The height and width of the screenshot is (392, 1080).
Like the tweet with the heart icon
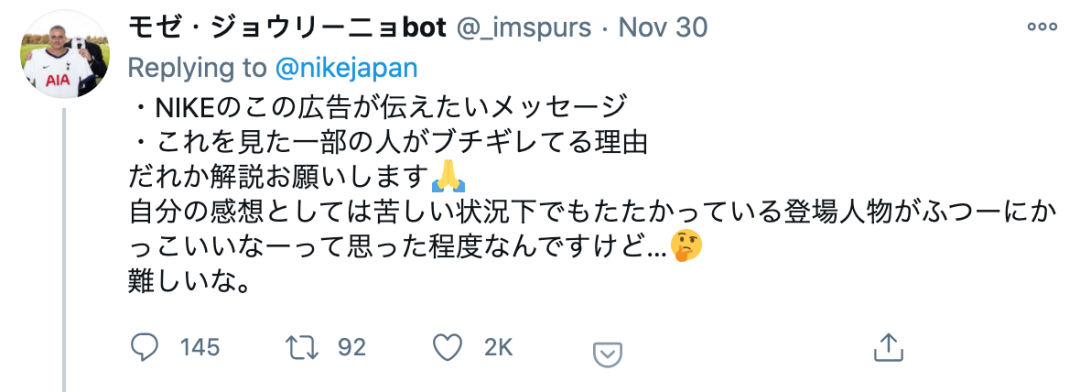(450, 347)
